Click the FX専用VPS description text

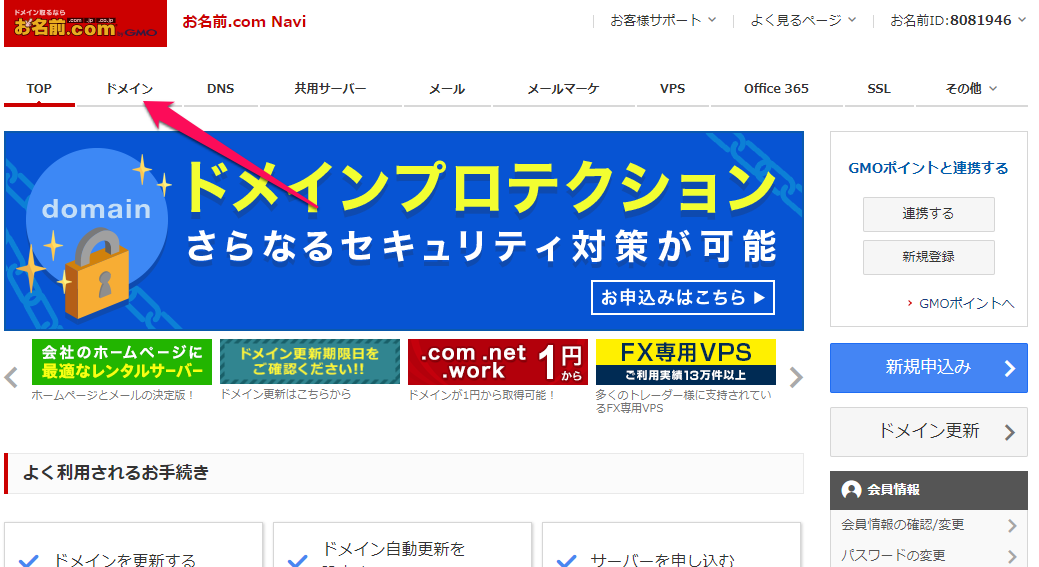click(x=683, y=401)
